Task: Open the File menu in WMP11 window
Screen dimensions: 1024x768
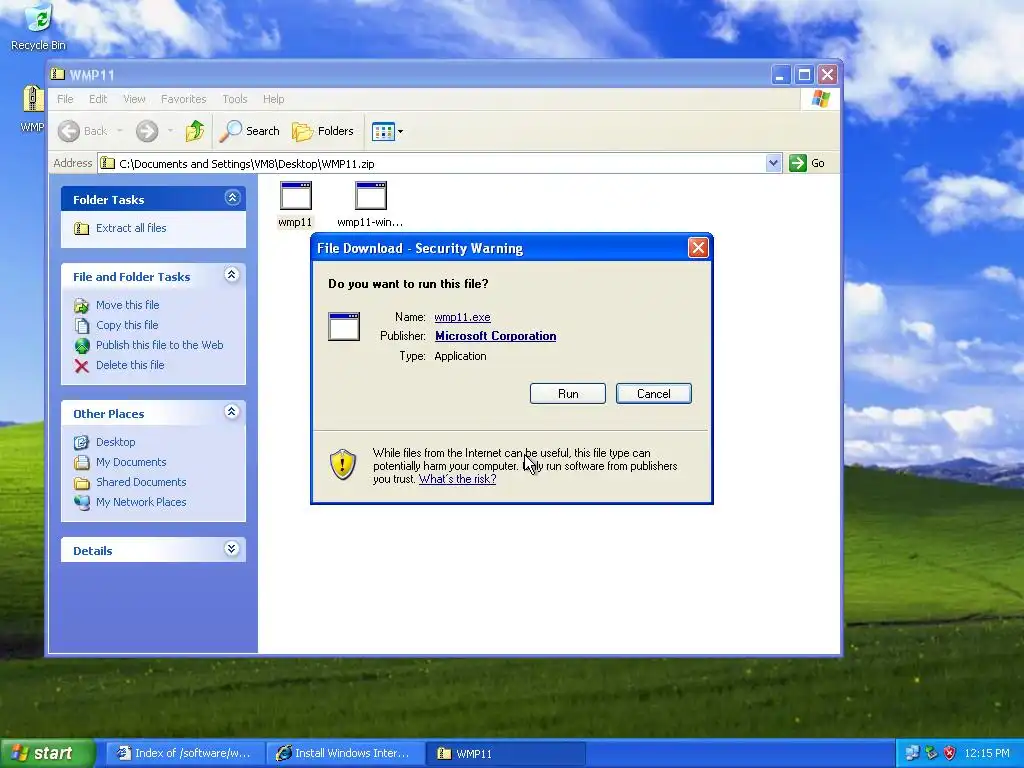Action: pyautogui.click(x=65, y=99)
